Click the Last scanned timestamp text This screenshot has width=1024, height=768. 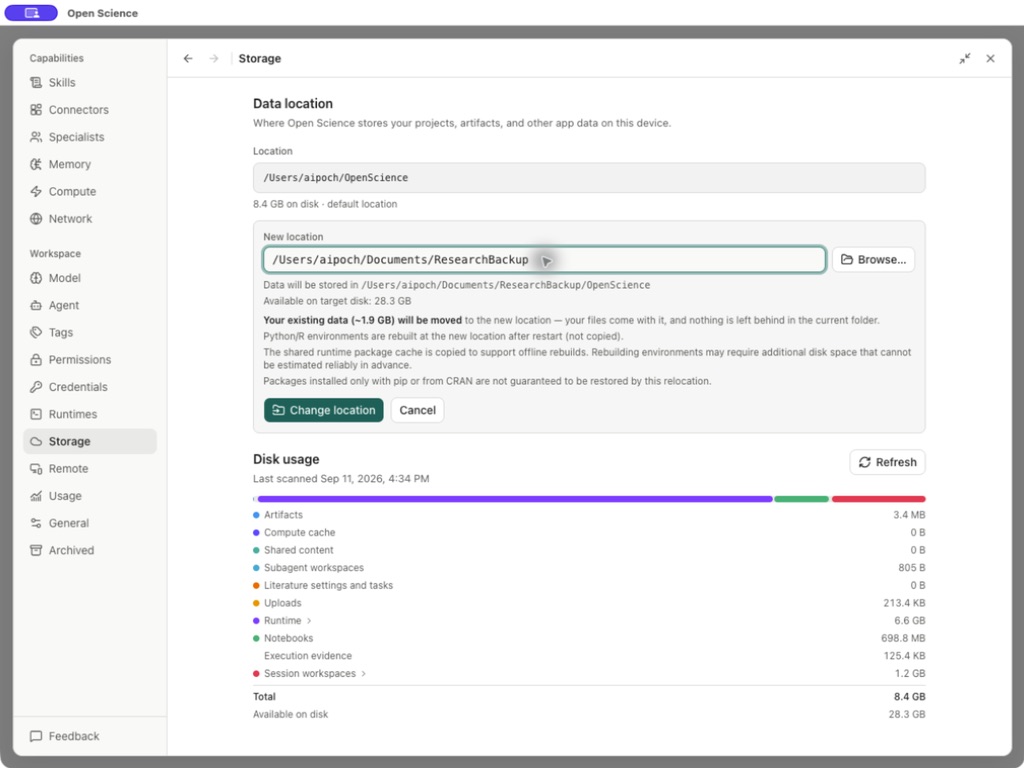click(341, 479)
